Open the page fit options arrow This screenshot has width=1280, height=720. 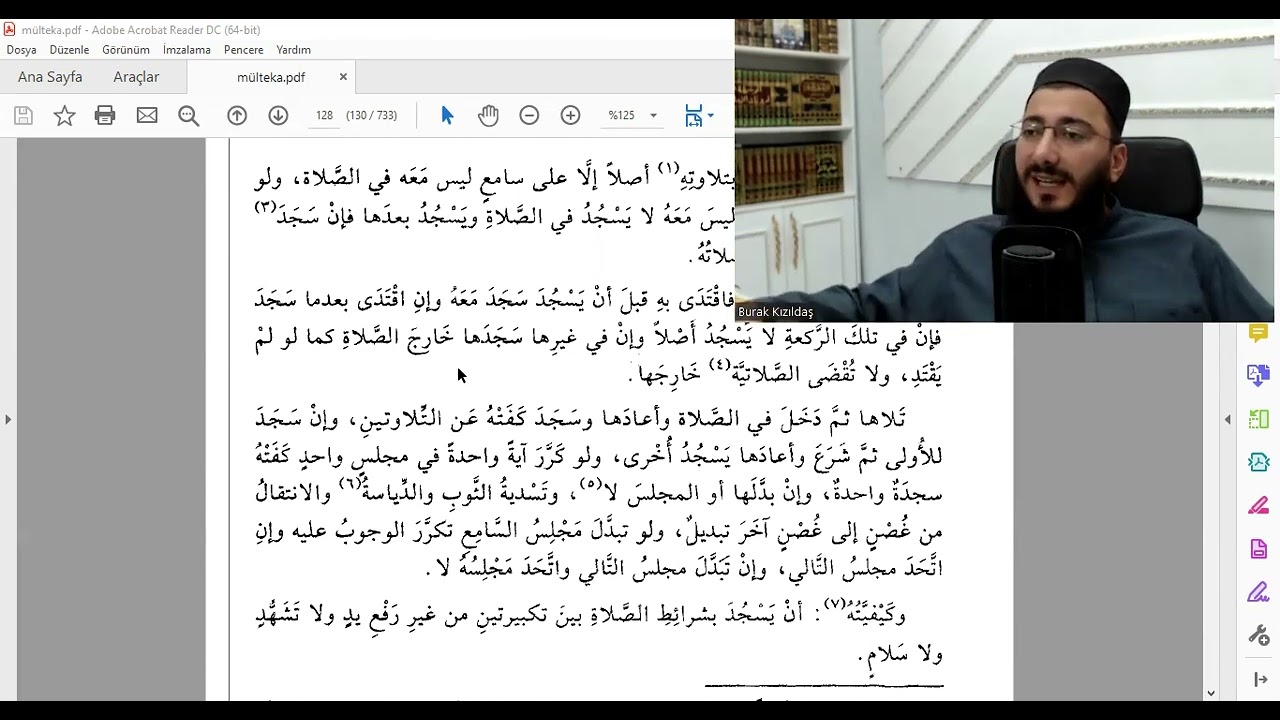click(x=711, y=116)
